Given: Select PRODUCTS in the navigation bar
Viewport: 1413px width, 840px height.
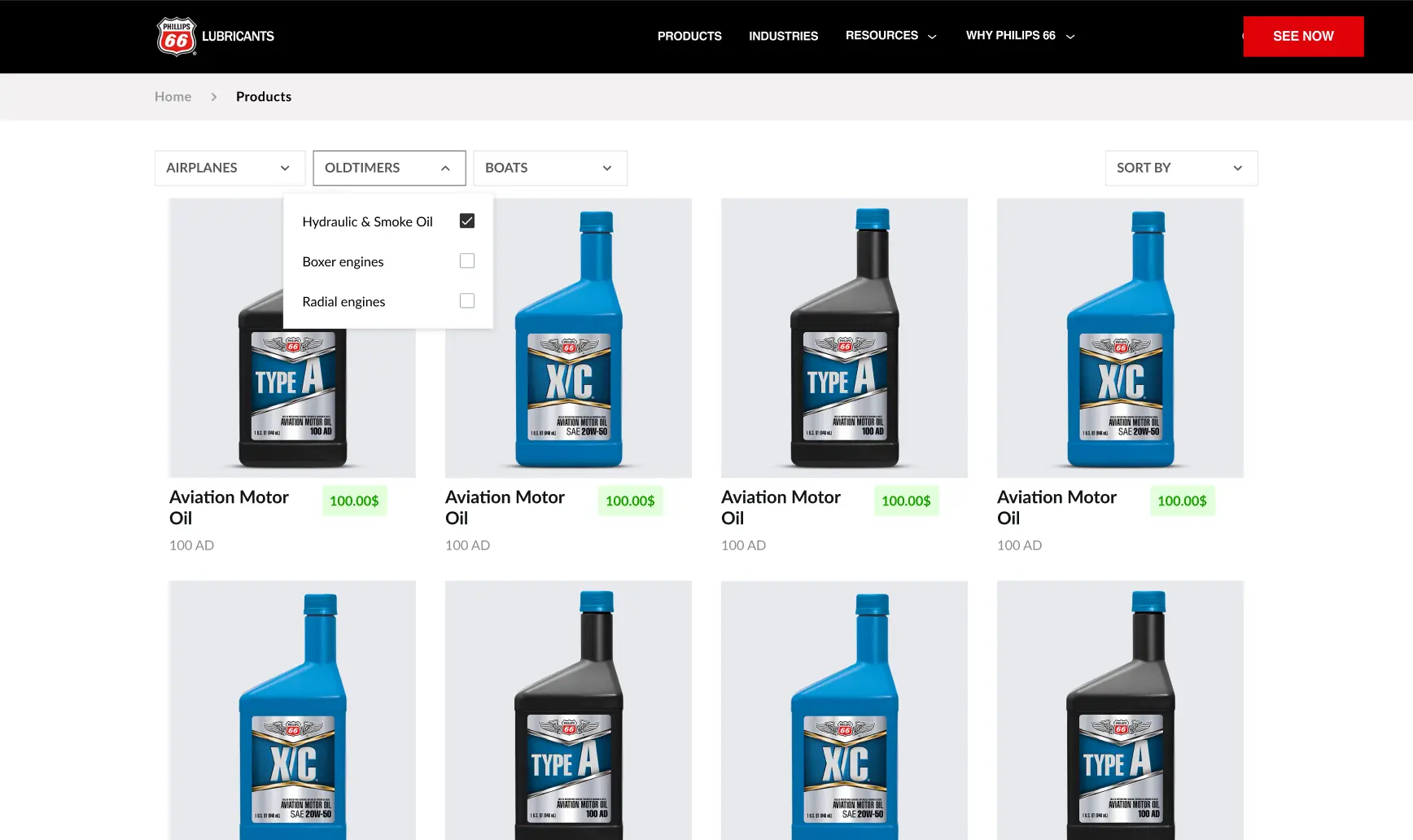Looking at the screenshot, I should point(689,36).
